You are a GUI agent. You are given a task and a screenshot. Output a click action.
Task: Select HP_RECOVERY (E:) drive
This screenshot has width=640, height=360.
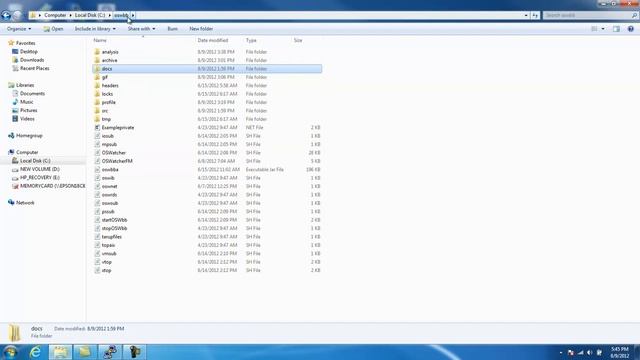(x=40, y=178)
